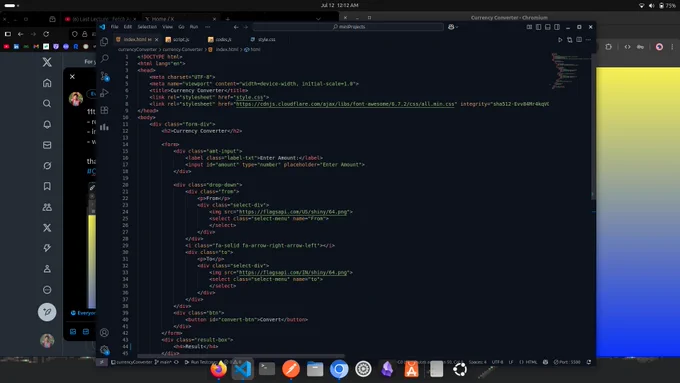Open the Run menu in VS Code
Image resolution: width=680 pixels, height=383 pixels.
click(194, 27)
